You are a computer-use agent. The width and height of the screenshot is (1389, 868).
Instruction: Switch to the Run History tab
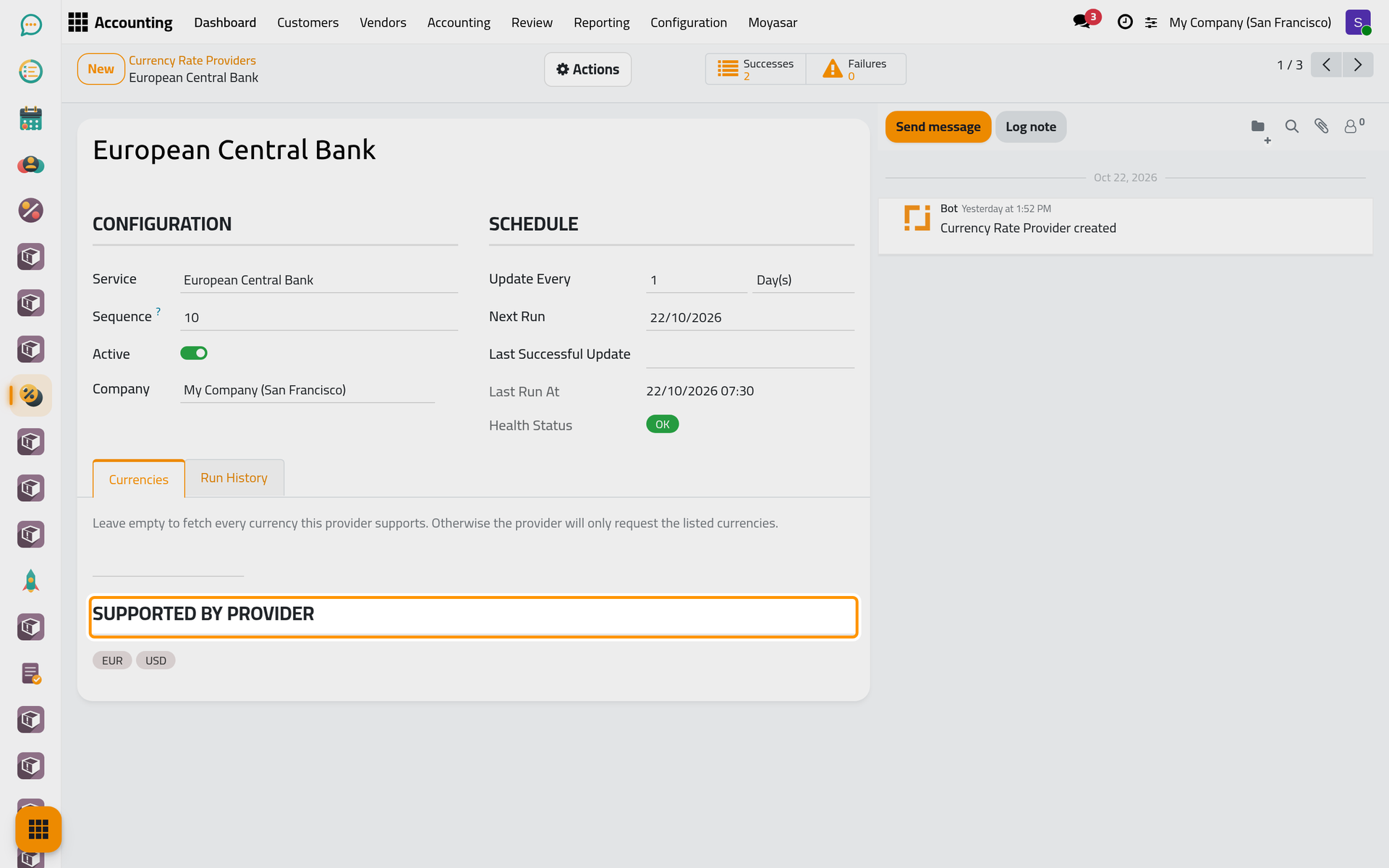click(x=234, y=478)
